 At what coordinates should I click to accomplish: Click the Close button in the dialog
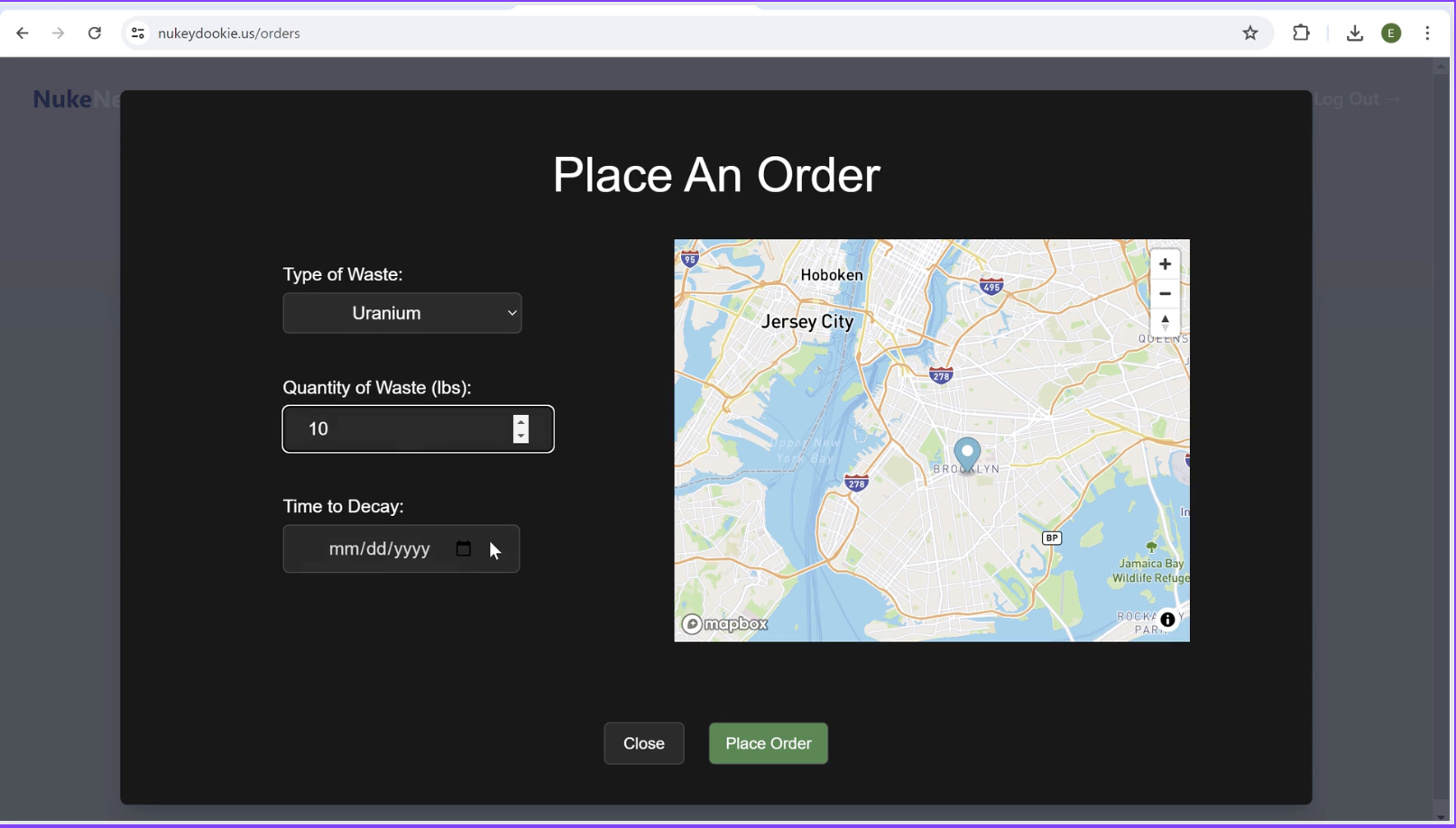point(644,743)
